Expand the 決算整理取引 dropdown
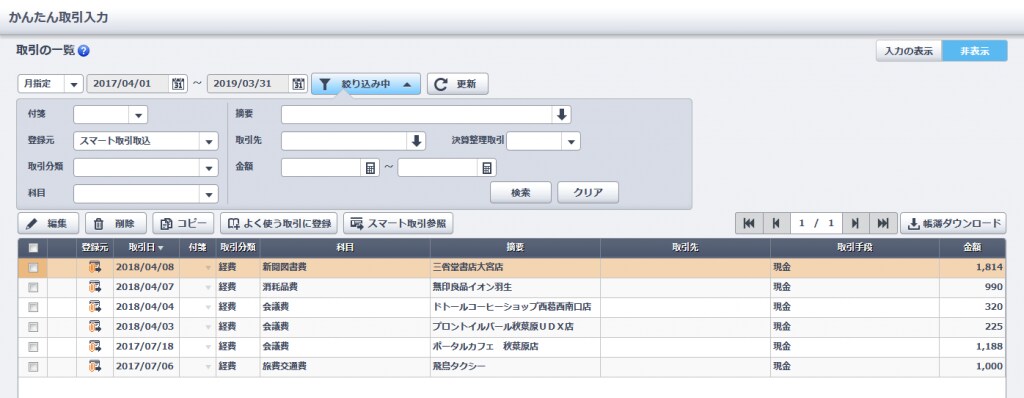This screenshot has width=1024, height=398. tap(571, 141)
